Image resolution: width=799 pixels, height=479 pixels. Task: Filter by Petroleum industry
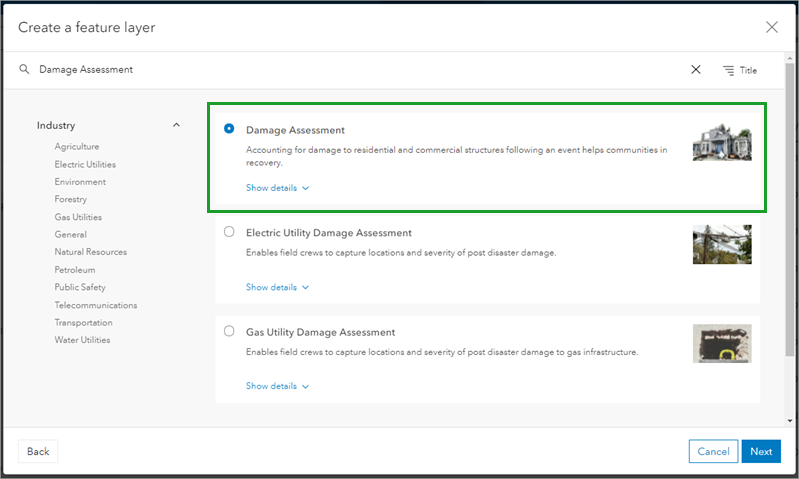pyautogui.click(x=75, y=270)
